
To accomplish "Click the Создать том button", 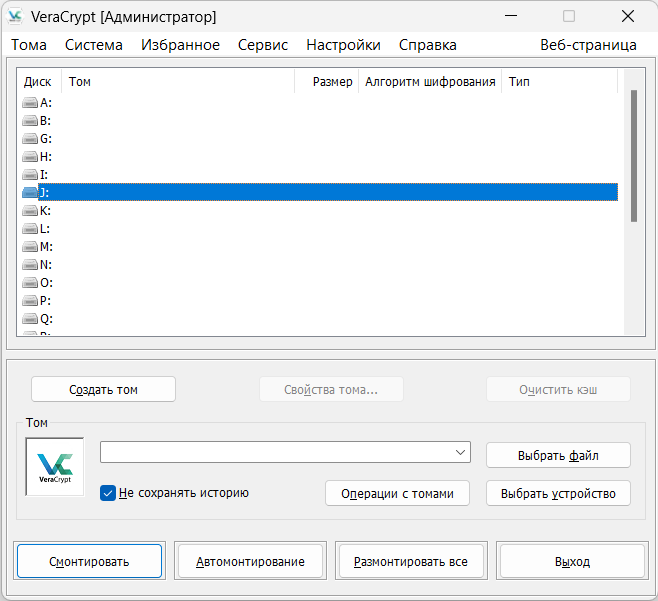I will click(103, 389).
